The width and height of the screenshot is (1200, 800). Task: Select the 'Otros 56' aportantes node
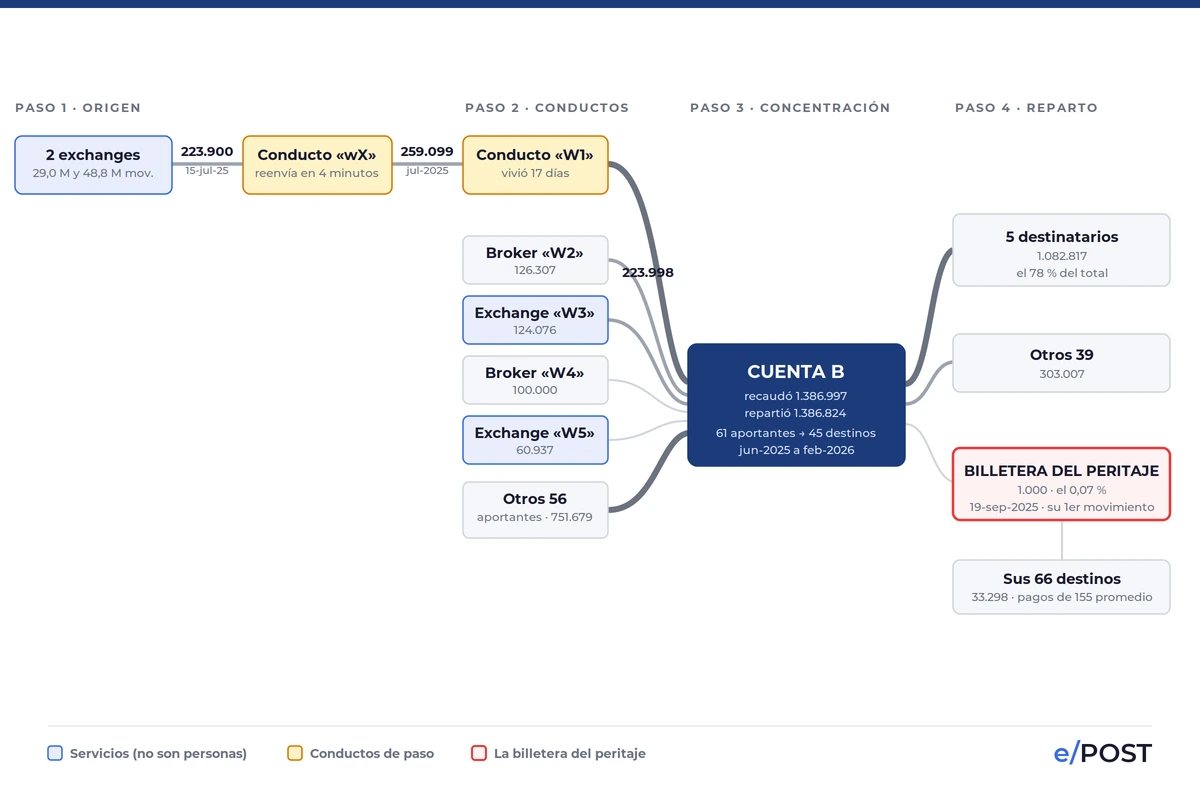(x=535, y=510)
